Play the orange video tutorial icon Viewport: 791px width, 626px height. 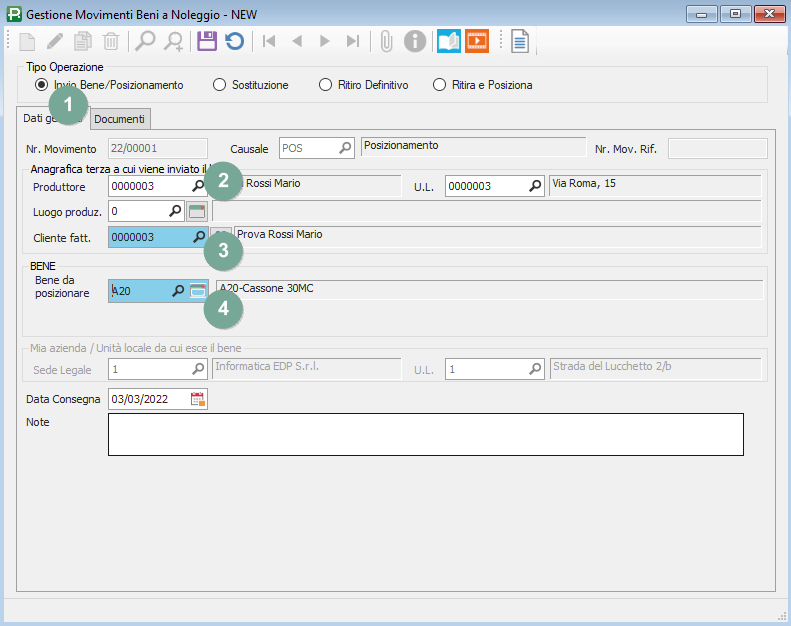(x=478, y=41)
